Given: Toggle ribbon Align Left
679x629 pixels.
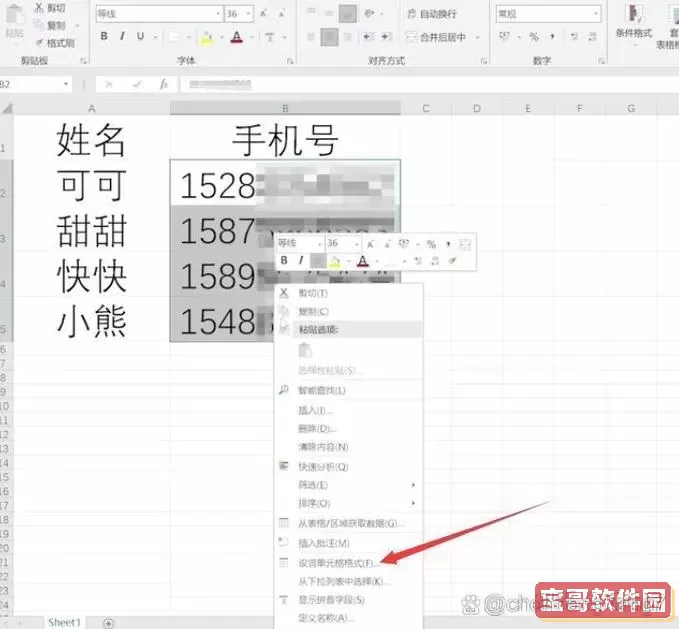Looking at the screenshot, I should coord(311,37).
